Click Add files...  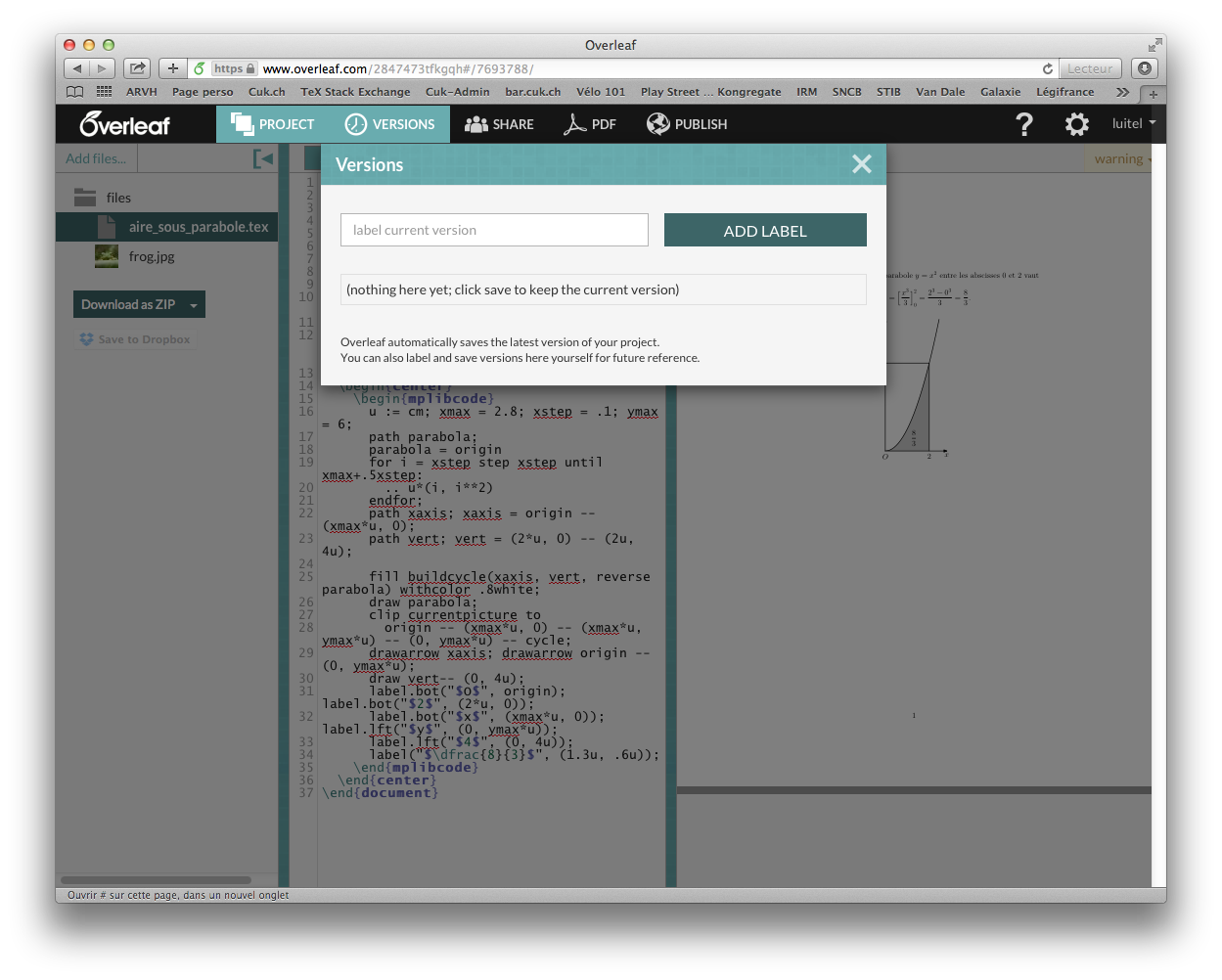pyautogui.click(x=96, y=158)
